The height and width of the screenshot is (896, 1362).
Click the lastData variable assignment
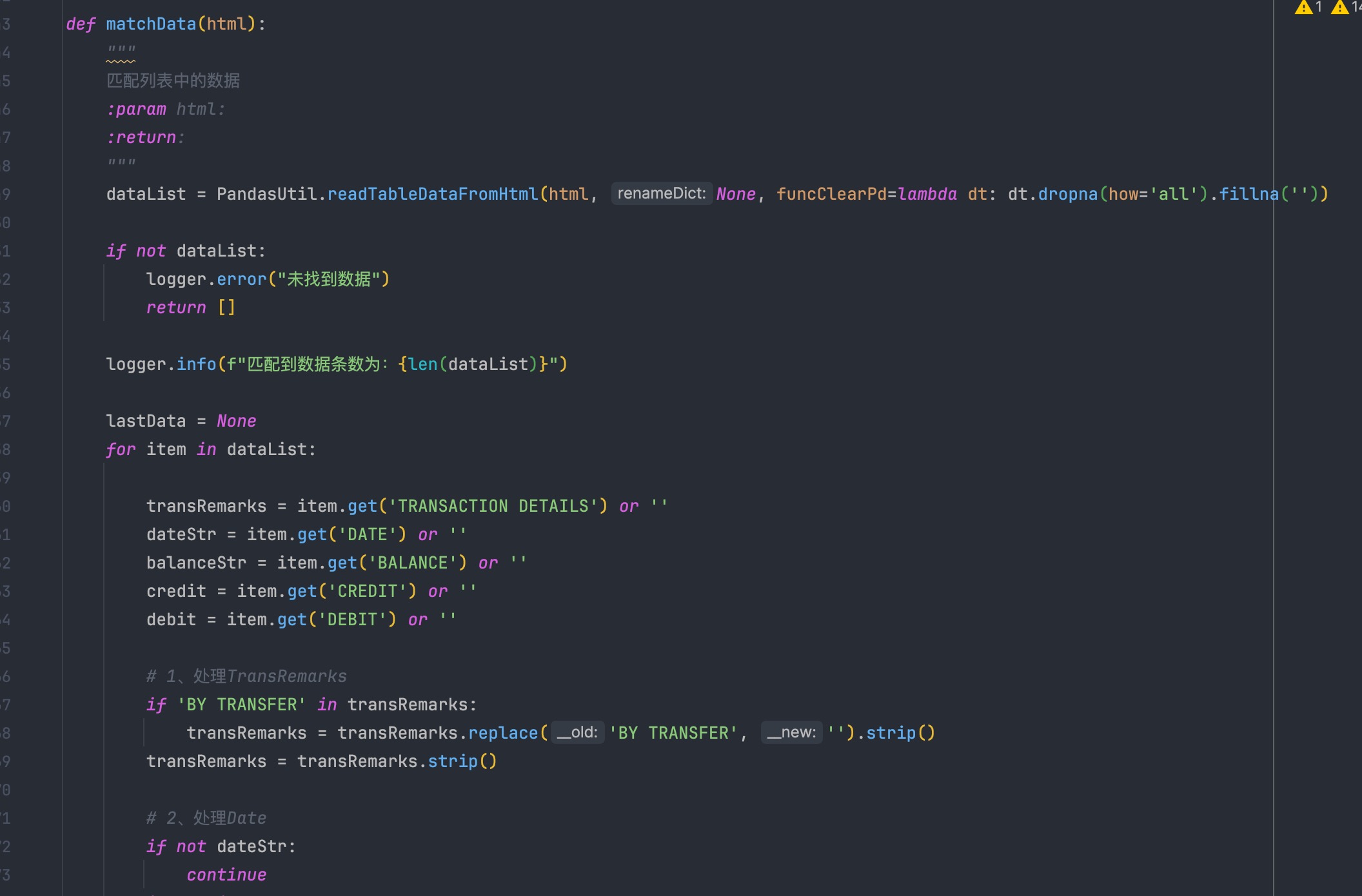(181, 421)
